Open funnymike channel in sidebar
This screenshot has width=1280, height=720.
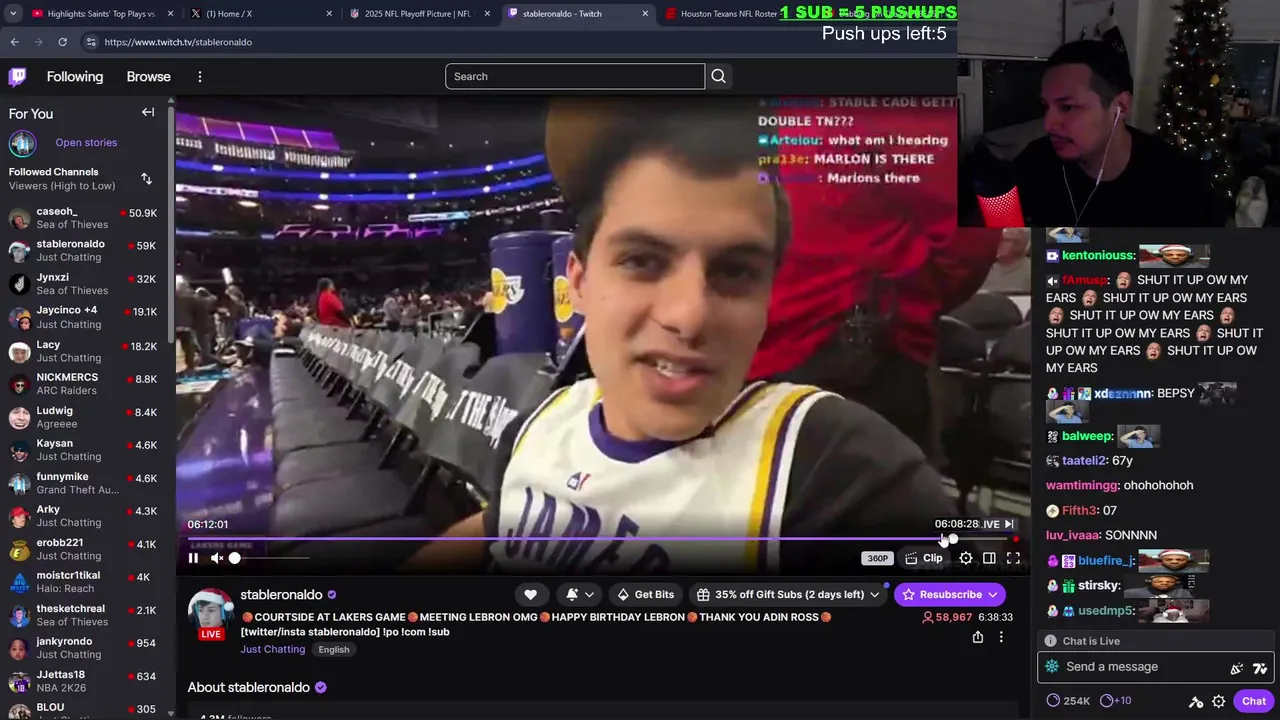click(86, 482)
